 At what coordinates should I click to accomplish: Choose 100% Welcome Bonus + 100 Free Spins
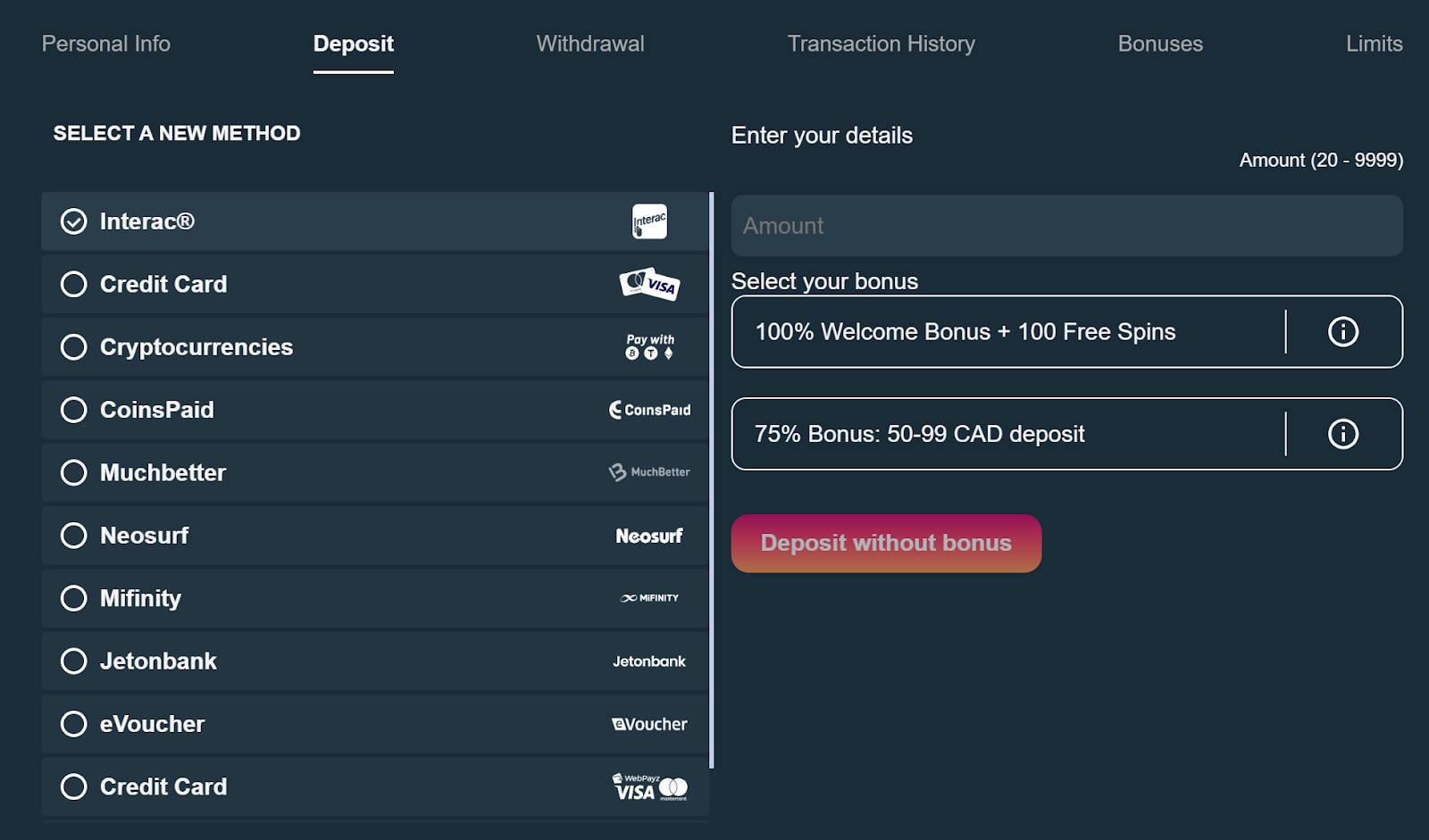coord(1008,332)
